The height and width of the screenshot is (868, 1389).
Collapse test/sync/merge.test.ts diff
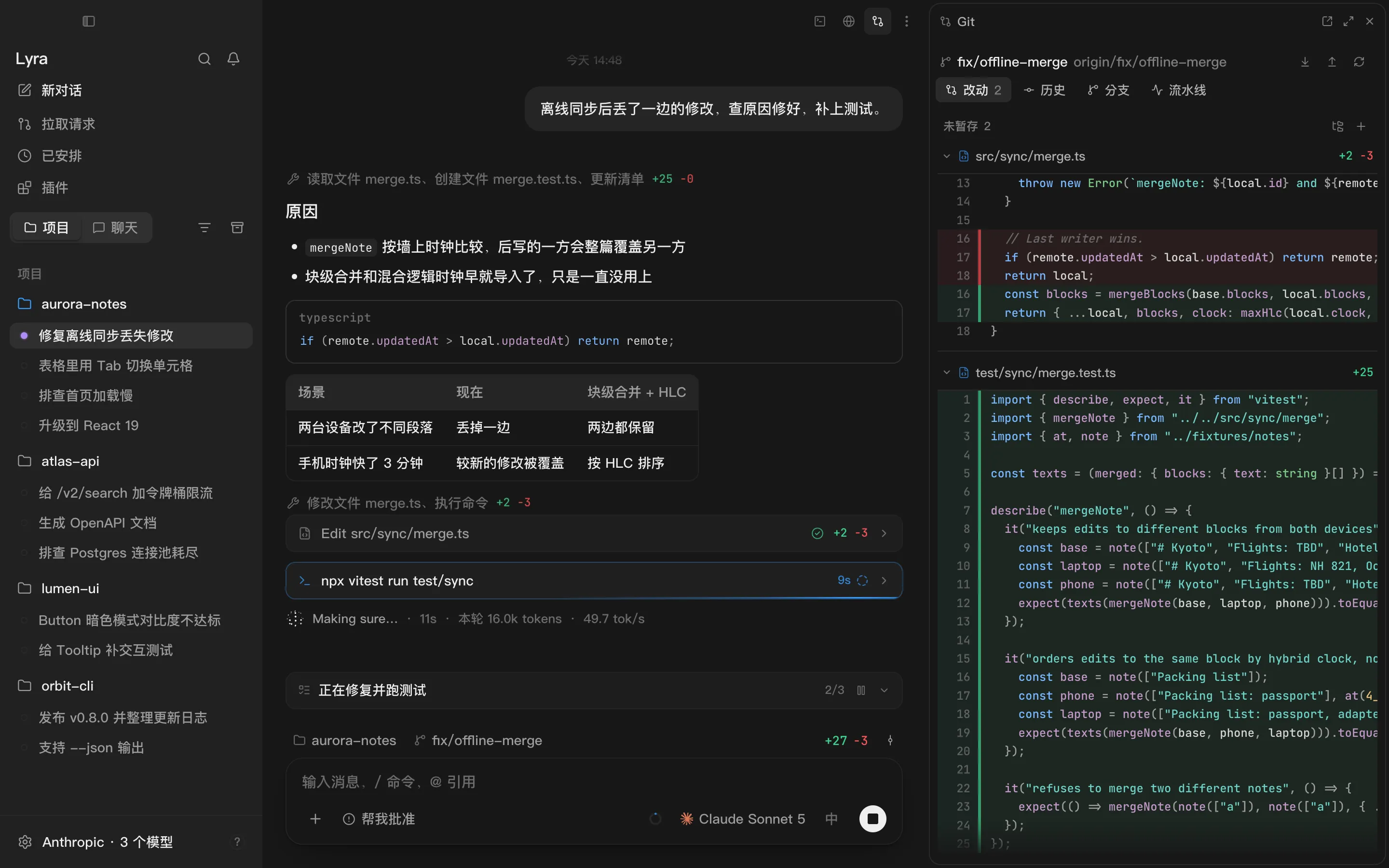click(x=946, y=373)
